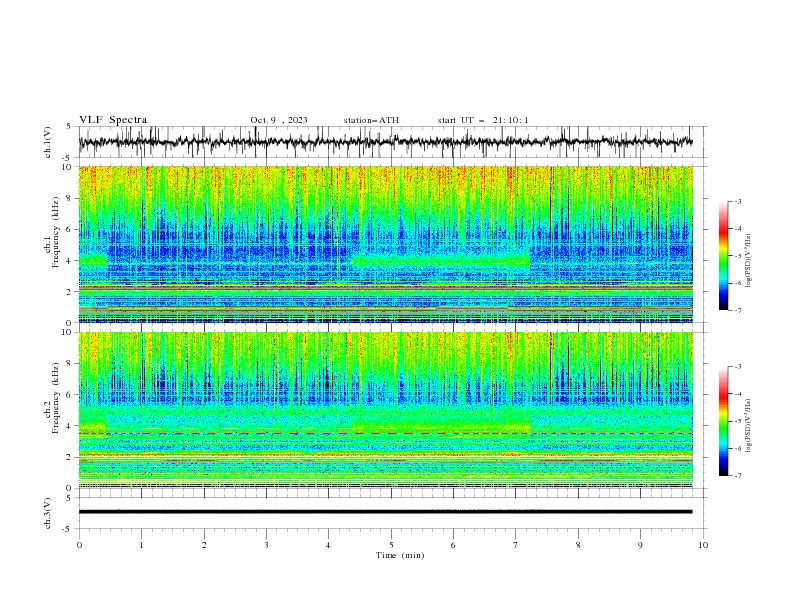Click time axis tick label '10'
Screen dimensions: 792x612
[x=703, y=545]
